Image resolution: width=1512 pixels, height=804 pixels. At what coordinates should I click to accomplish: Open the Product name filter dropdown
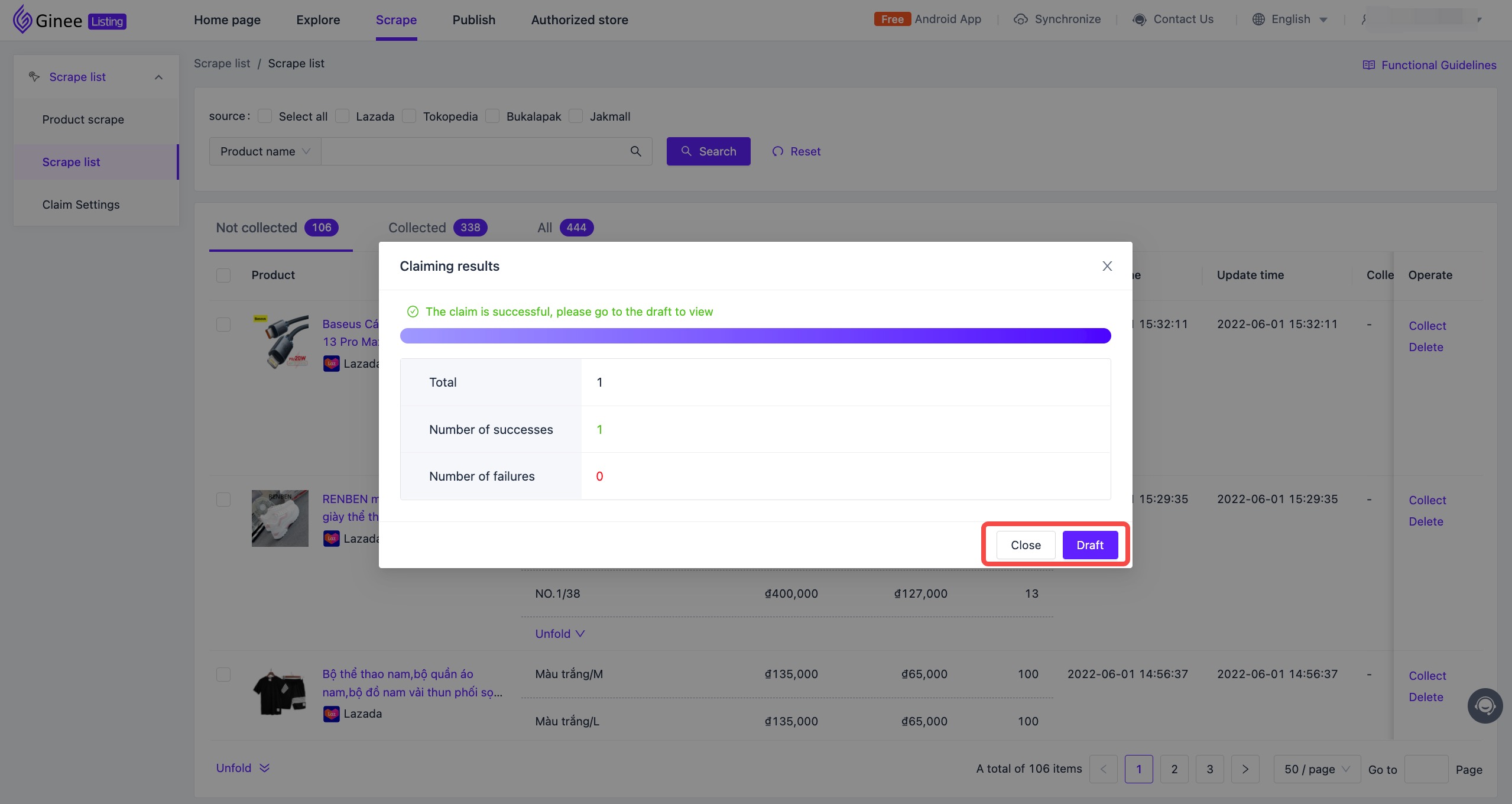pyautogui.click(x=265, y=151)
